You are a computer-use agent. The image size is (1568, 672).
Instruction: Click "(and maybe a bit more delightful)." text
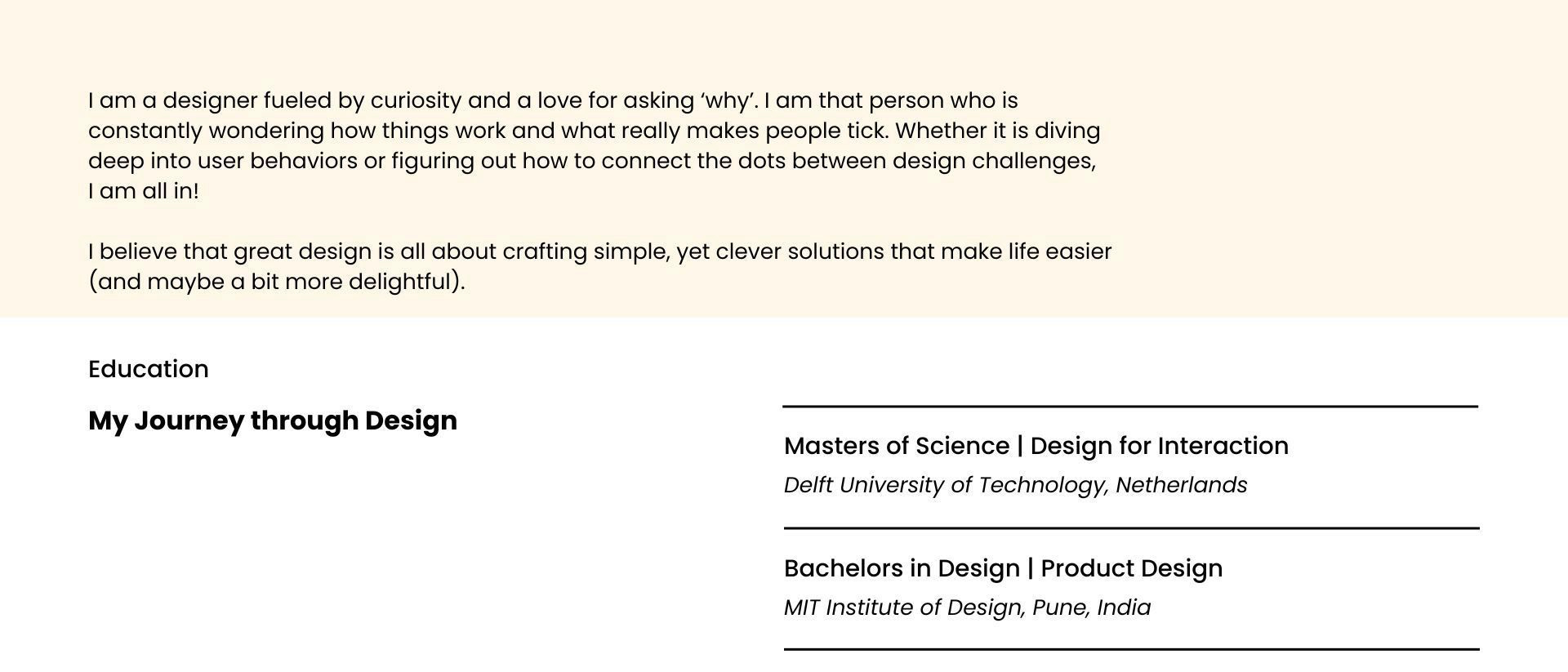[276, 282]
